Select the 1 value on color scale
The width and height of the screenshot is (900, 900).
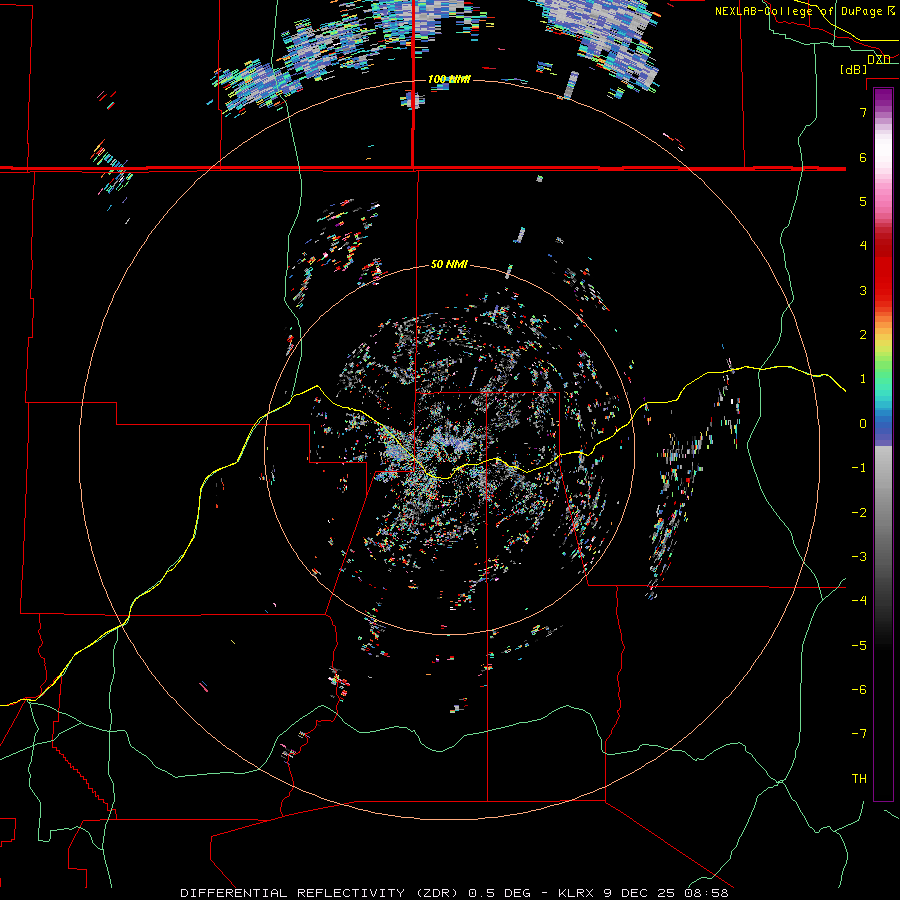[863, 379]
